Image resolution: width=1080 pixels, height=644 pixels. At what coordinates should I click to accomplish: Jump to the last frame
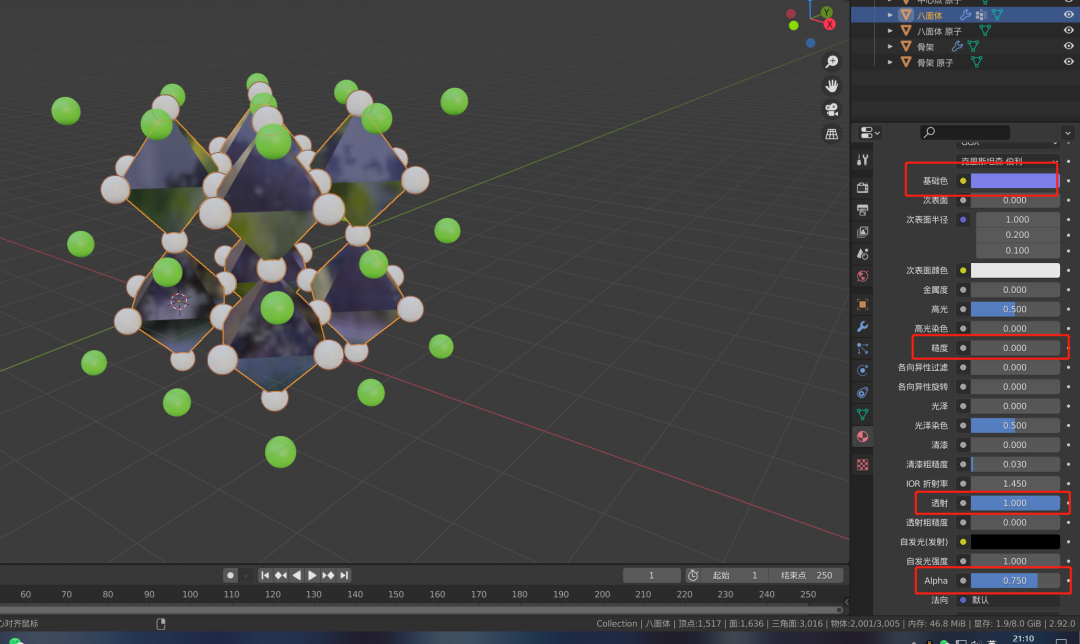click(344, 575)
